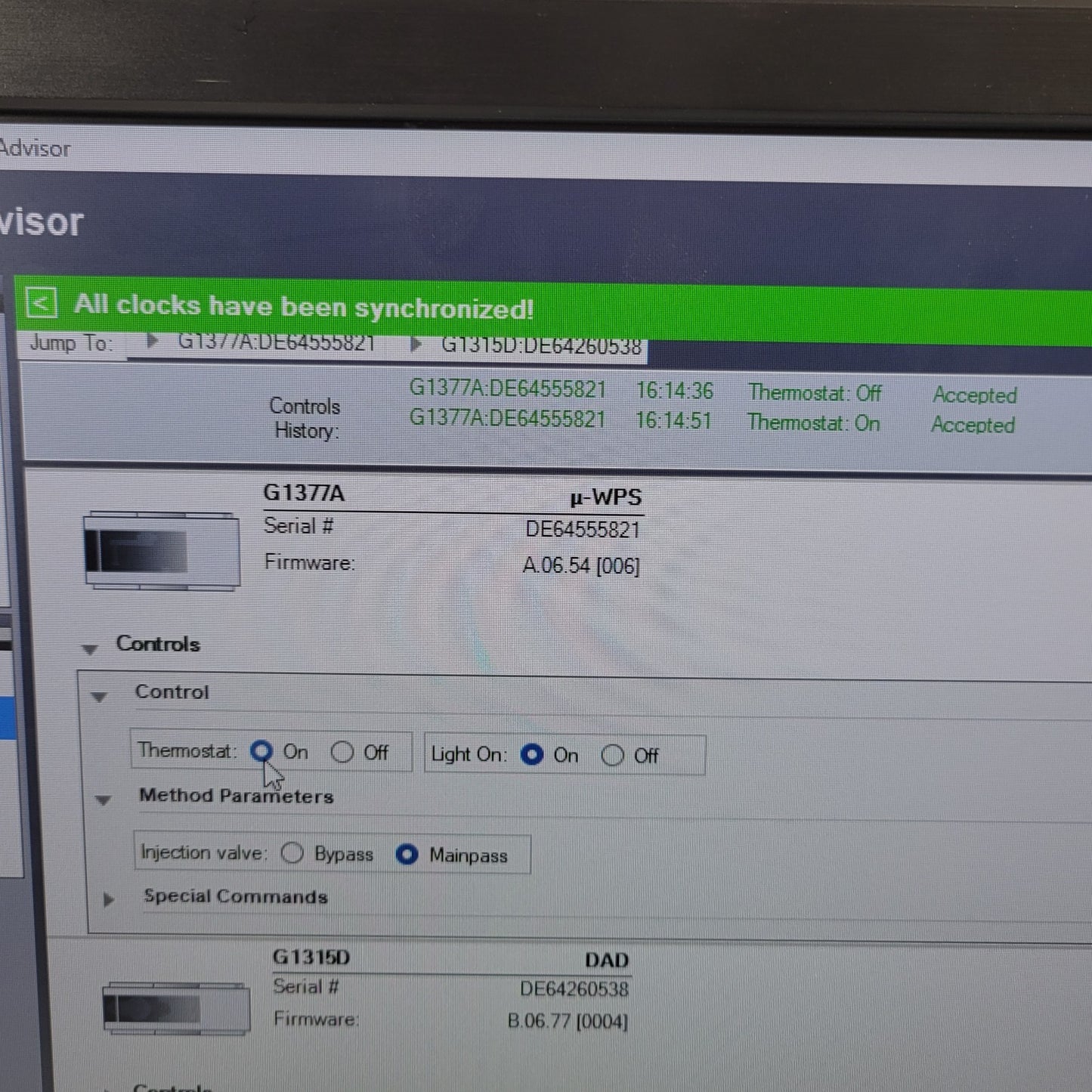Expand the Special Commands subsection

(109, 899)
